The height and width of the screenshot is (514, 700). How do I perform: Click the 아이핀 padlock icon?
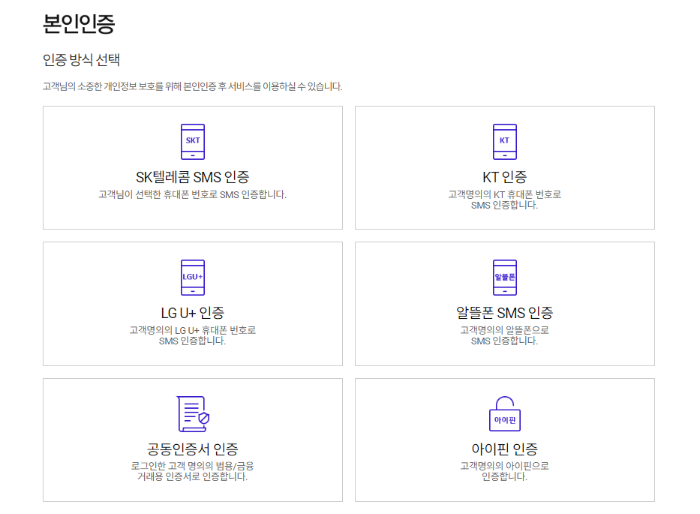tap(504, 414)
